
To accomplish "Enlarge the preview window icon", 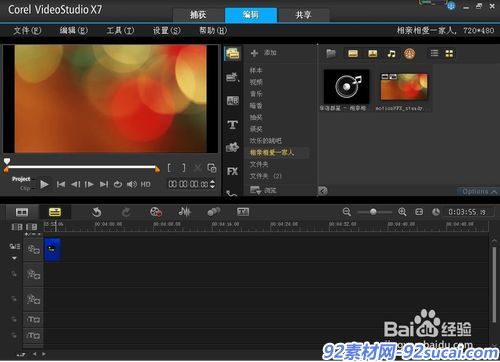I will pyautogui.click(x=212, y=168).
